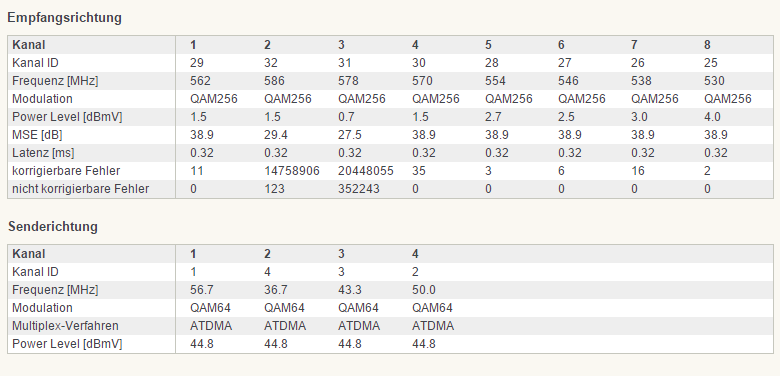
Task: Click frequency value 538
Action: point(641,81)
